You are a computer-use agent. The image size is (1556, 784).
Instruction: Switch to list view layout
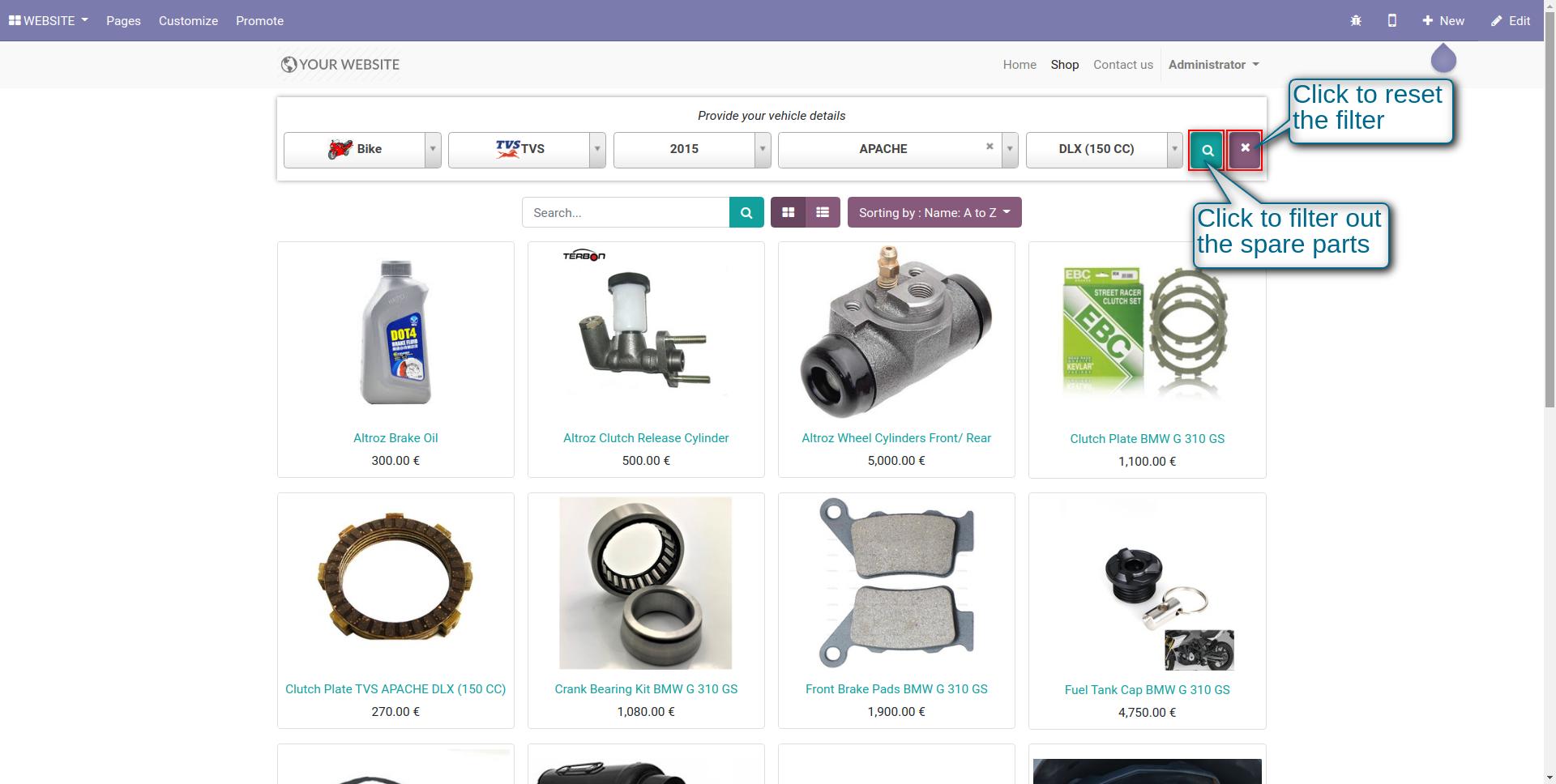tap(823, 212)
